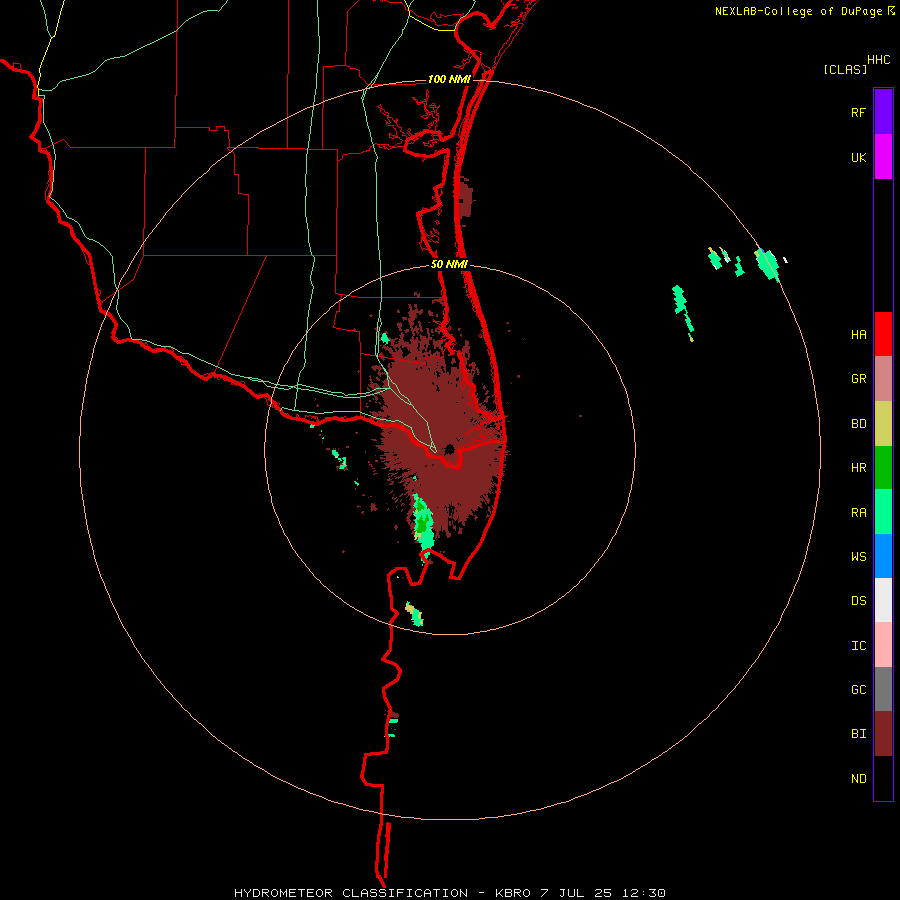Screen dimensions: 900x900
Task: Click the UK magenta legend swatch
Action: tap(883, 157)
